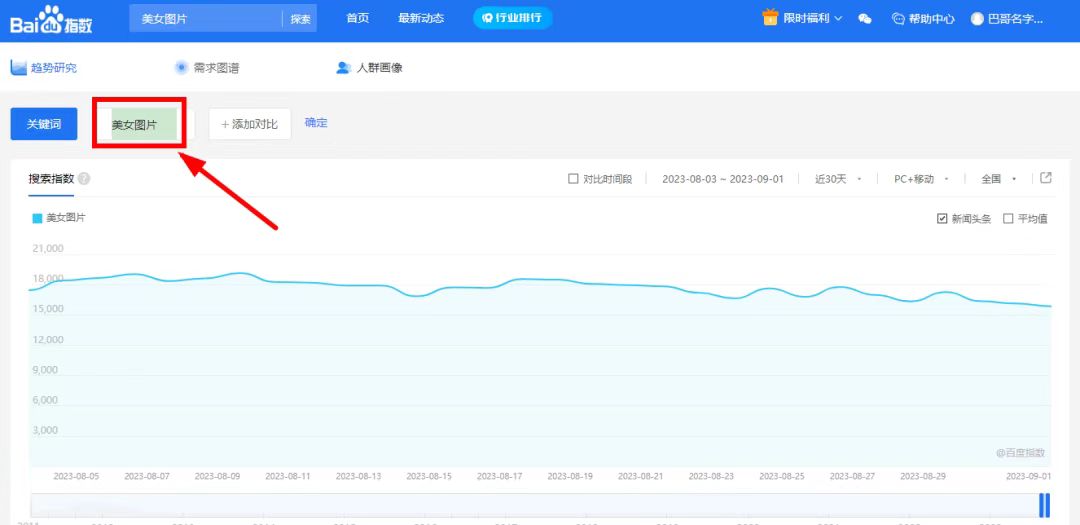Viewport: 1080px width, 525px height.
Task: Click the WeChat icon in header
Action: click(x=865, y=19)
